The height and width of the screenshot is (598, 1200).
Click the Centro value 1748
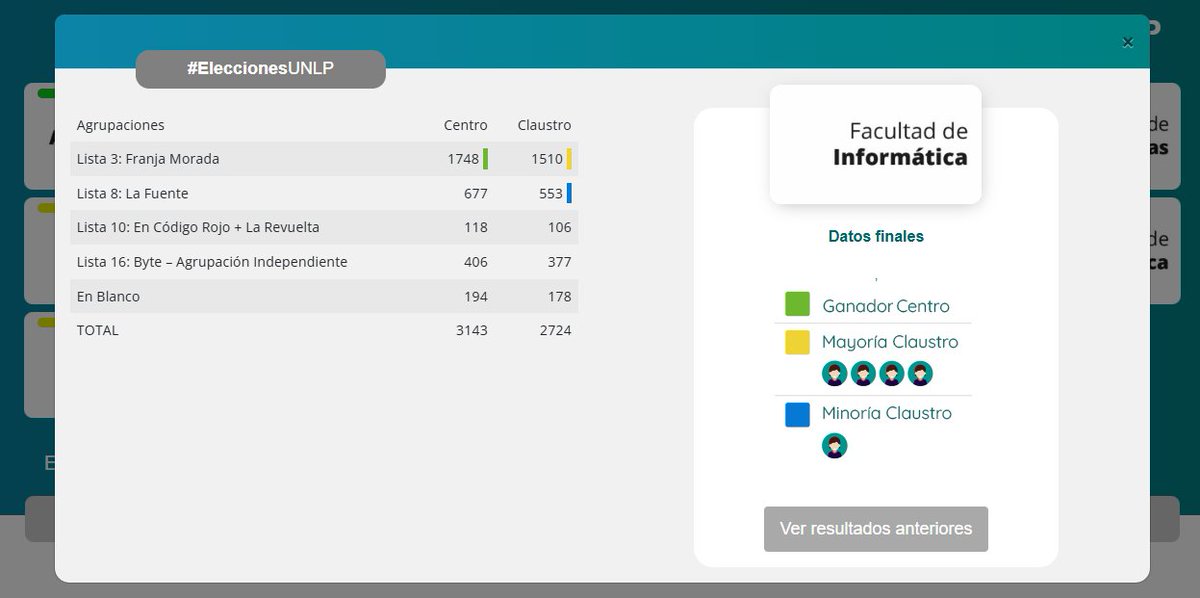(464, 159)
